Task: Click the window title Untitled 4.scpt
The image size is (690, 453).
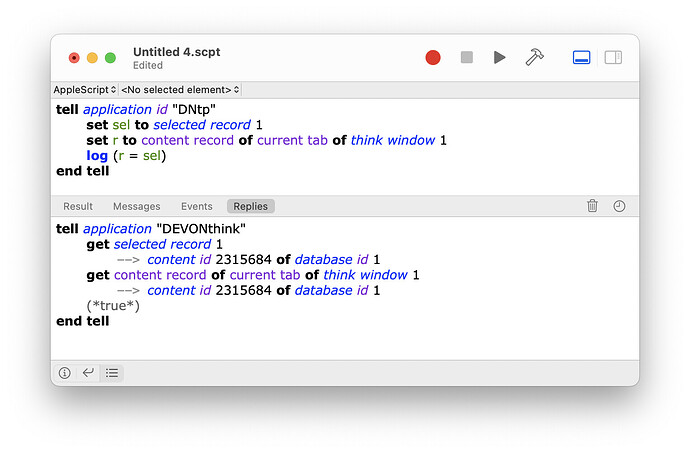Action: pos(176,52)
